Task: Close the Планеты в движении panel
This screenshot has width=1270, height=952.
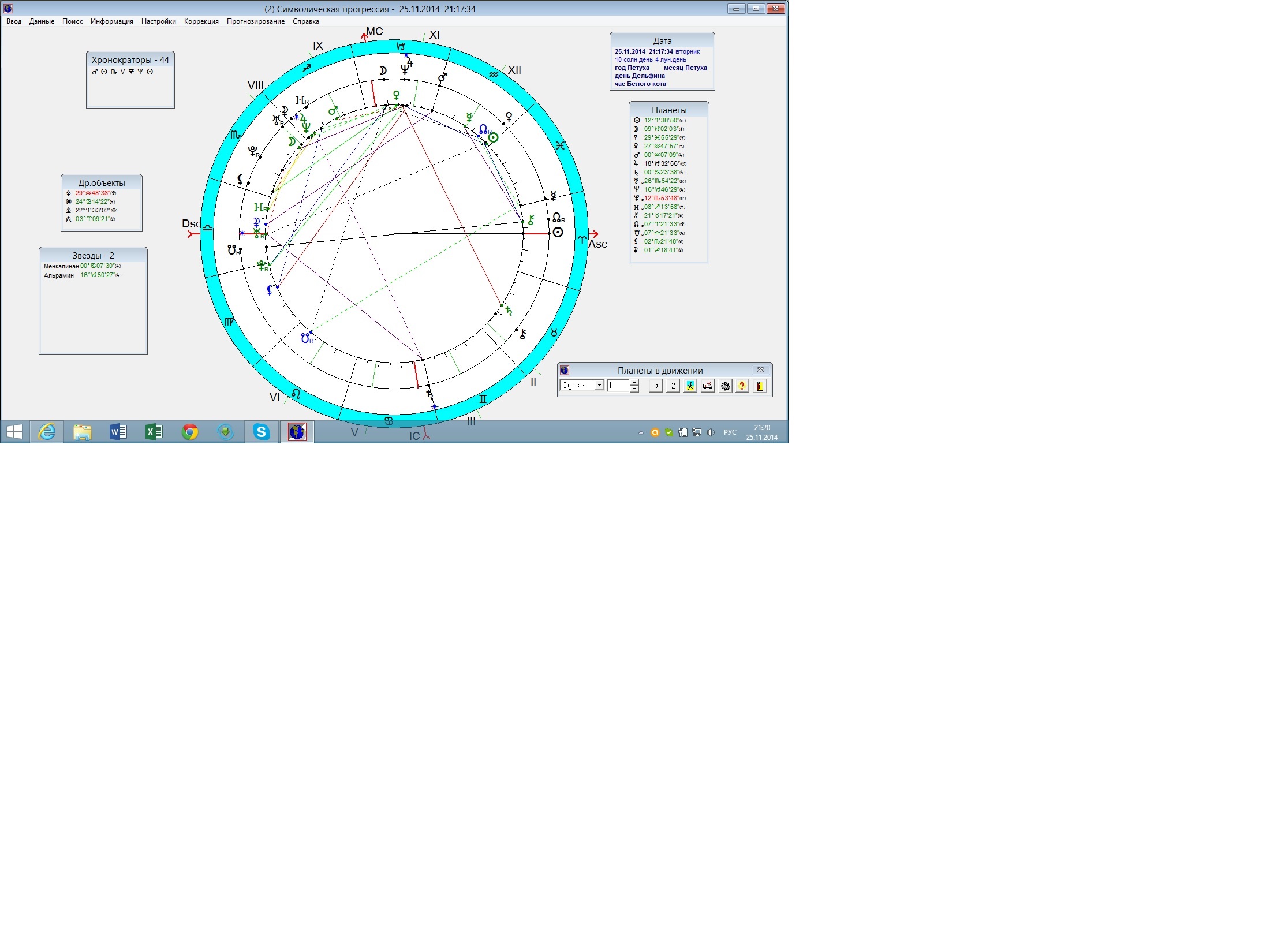Action: (x=760, y=370)
